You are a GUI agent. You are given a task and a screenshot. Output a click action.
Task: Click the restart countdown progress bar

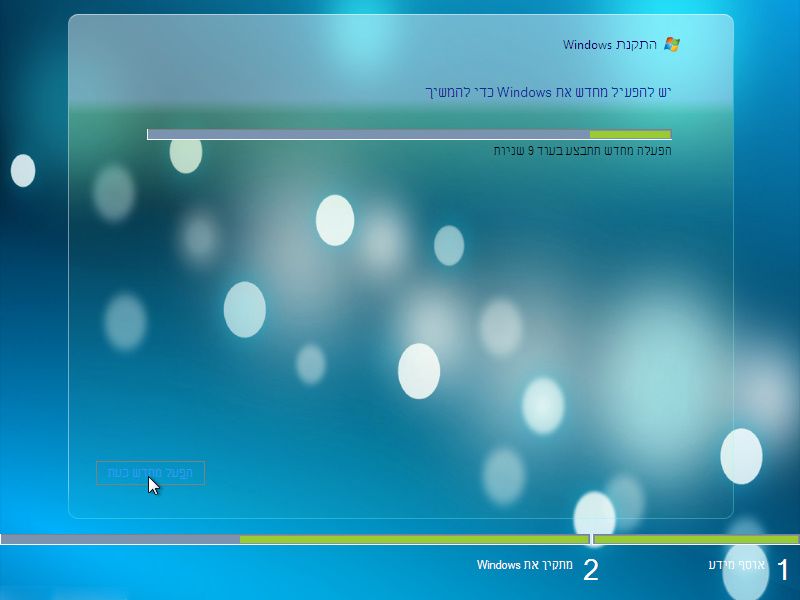409,135
